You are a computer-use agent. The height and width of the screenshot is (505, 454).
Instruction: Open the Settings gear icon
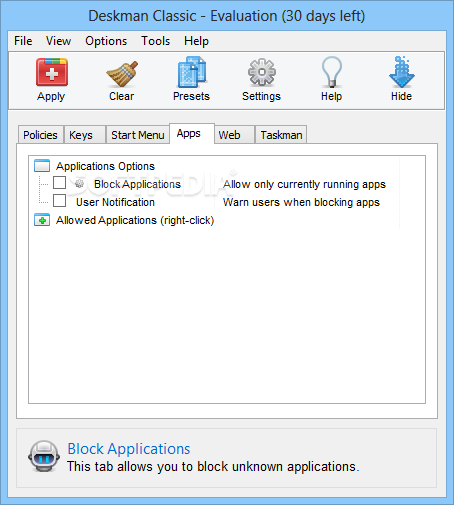coord(262,72)
